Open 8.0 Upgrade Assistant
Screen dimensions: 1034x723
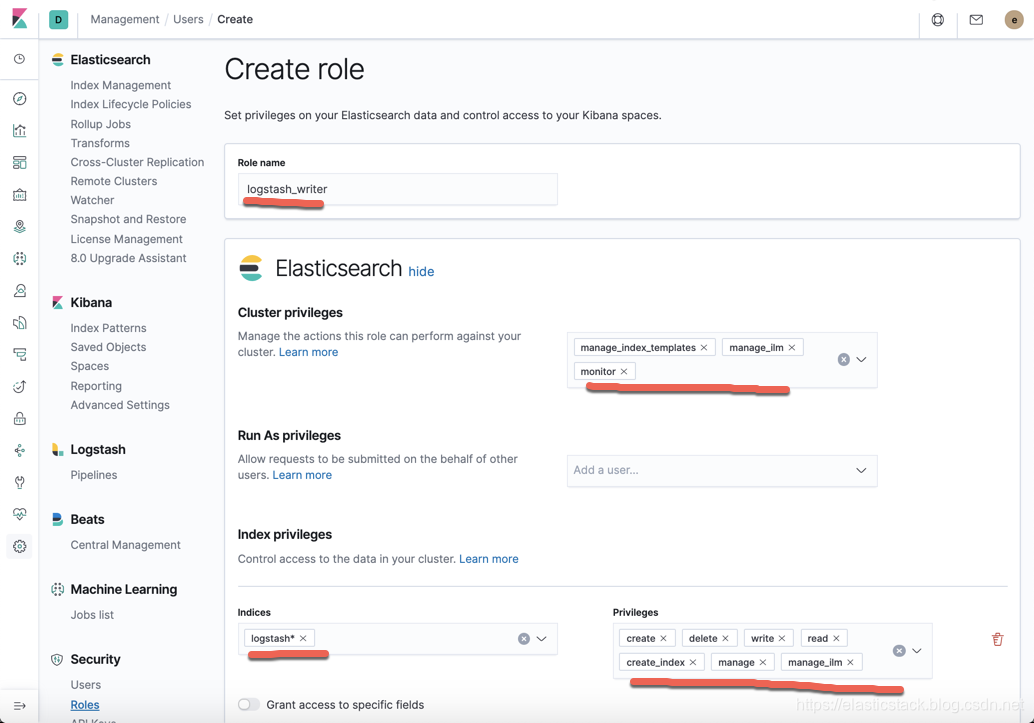[128, 258]
